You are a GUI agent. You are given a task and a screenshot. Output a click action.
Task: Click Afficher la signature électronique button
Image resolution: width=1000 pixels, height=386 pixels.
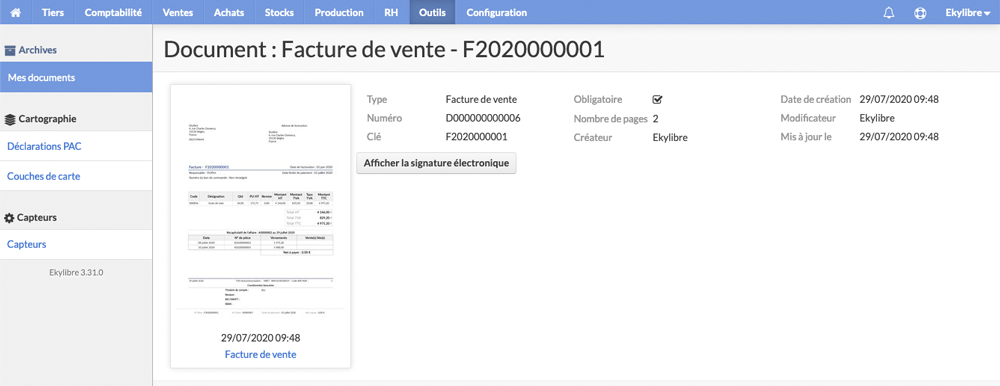click(436, 163)
